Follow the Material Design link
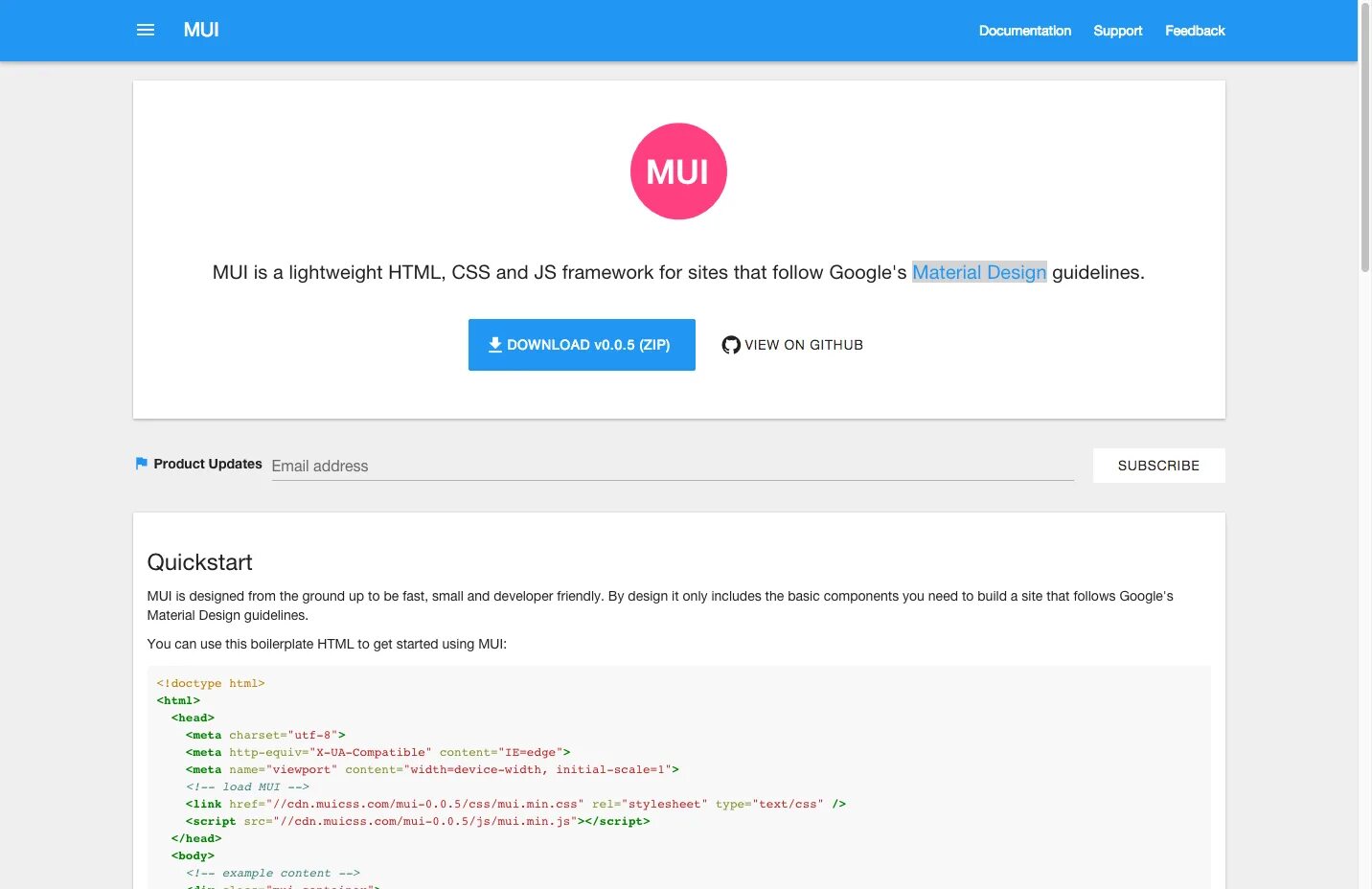This screenshot has width=1372, height=889. [979, 272]
